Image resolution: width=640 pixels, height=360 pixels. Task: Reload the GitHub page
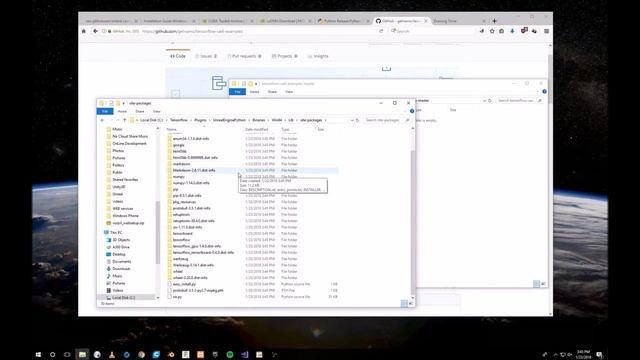click(381, 31)
